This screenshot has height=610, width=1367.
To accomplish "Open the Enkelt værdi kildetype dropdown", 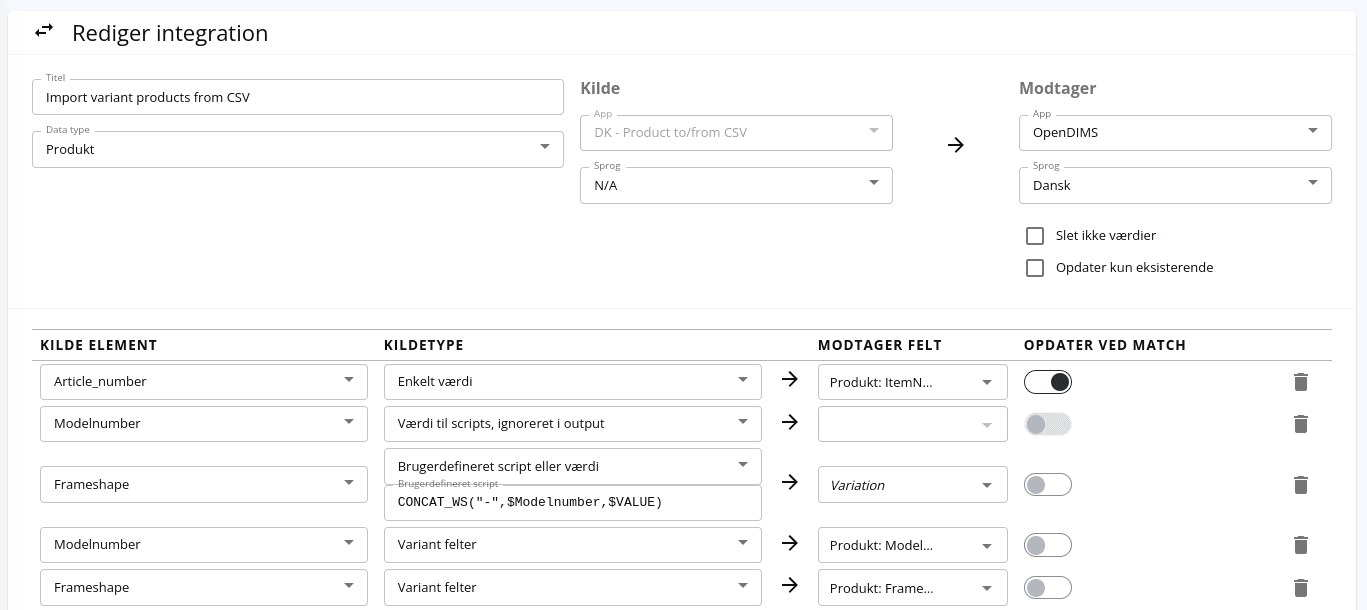I will [x=573, y=381].
